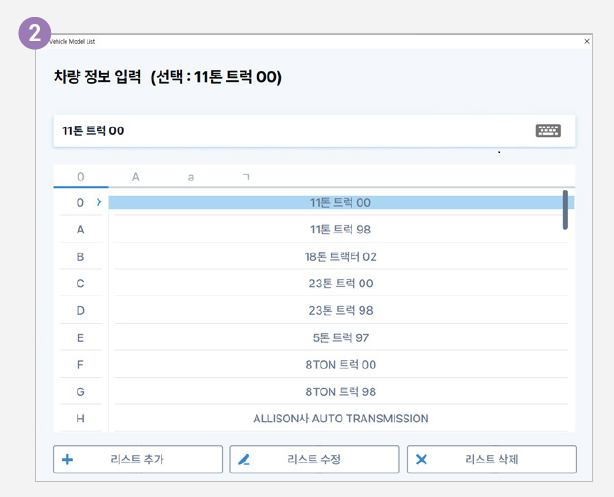Viewport: 614px width, 497px height.
Task: Click the plus icon for list add
Action: coord(68,460)
